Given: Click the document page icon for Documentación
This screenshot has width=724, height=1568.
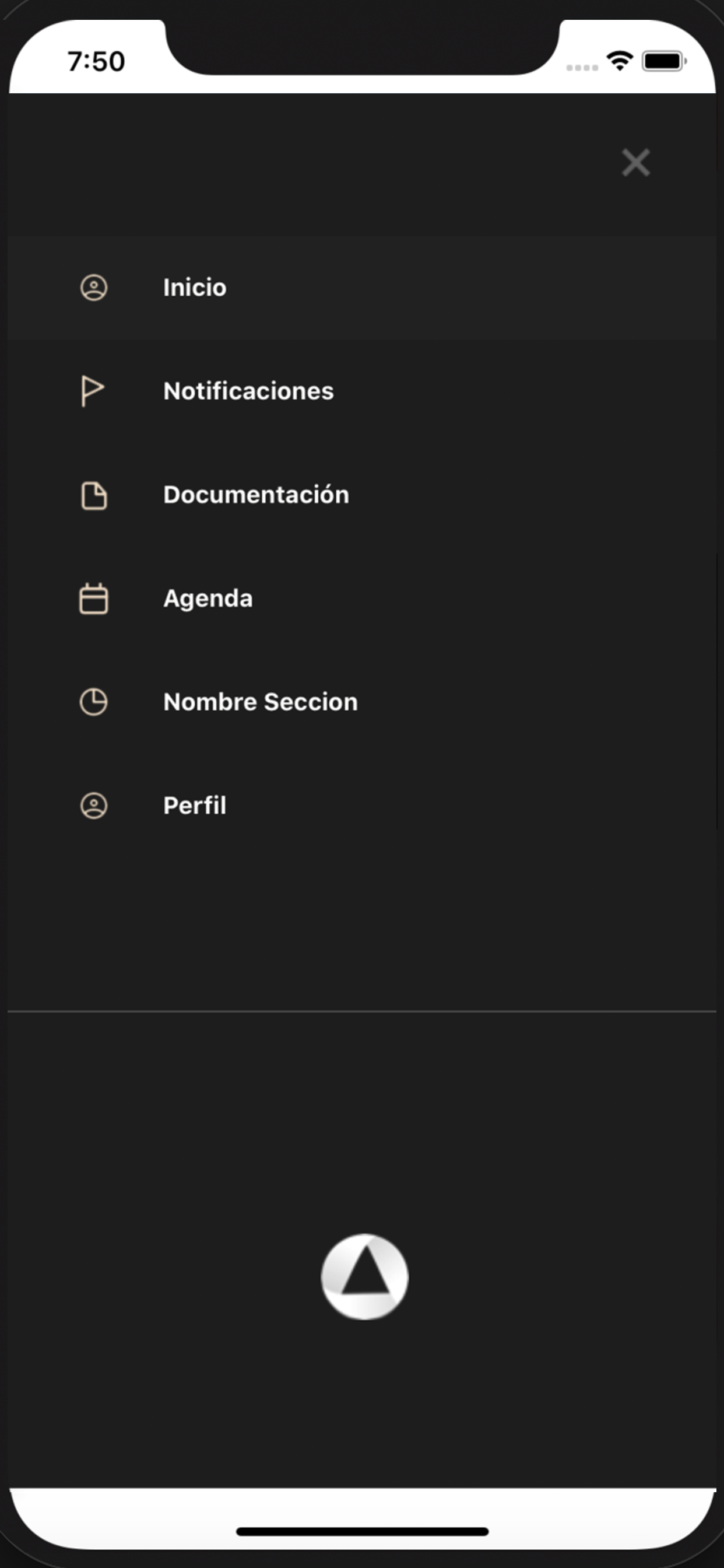Looking at the screenshot, I should (94, 495).
